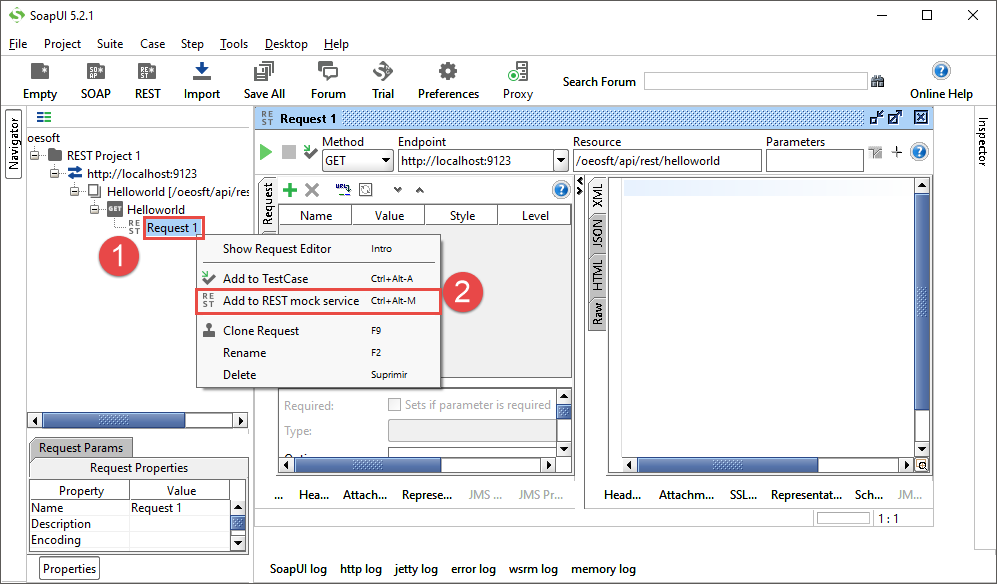Click the gray X remove parameter icon
The height and width of the screenshot is (584, 997).
coord(312,190)
